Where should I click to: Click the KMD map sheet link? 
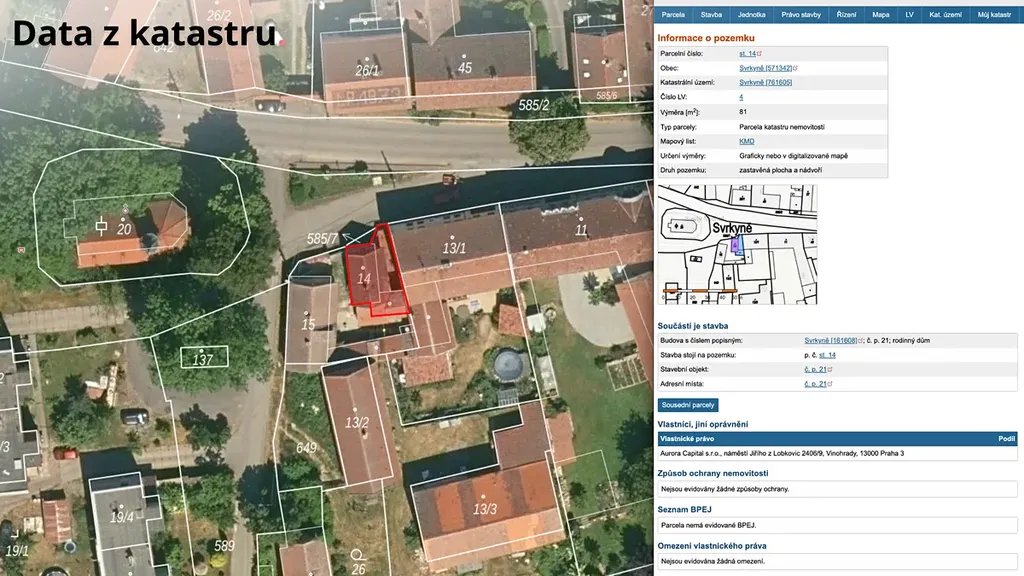(746, 141)
